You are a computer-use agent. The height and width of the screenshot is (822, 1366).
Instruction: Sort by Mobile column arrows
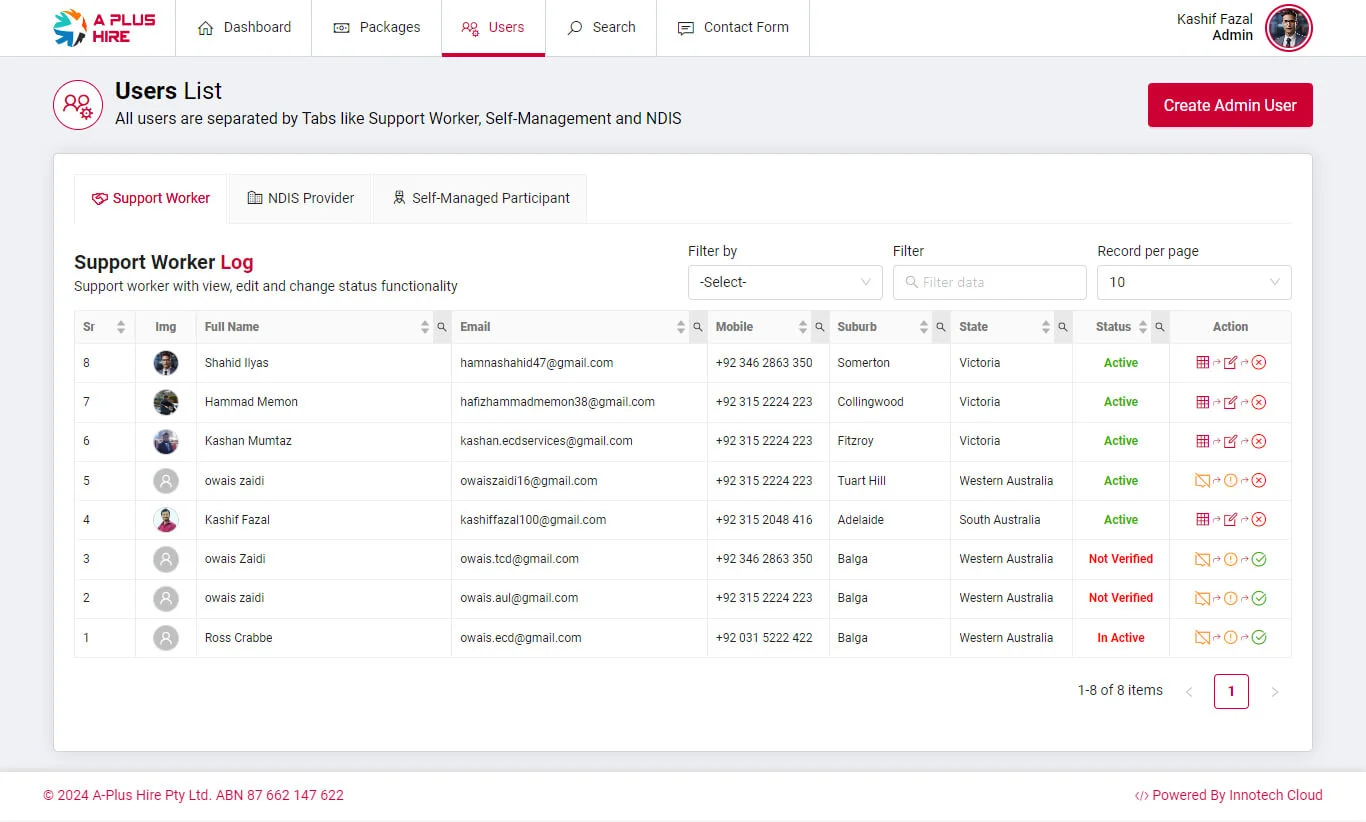point(802,327)
